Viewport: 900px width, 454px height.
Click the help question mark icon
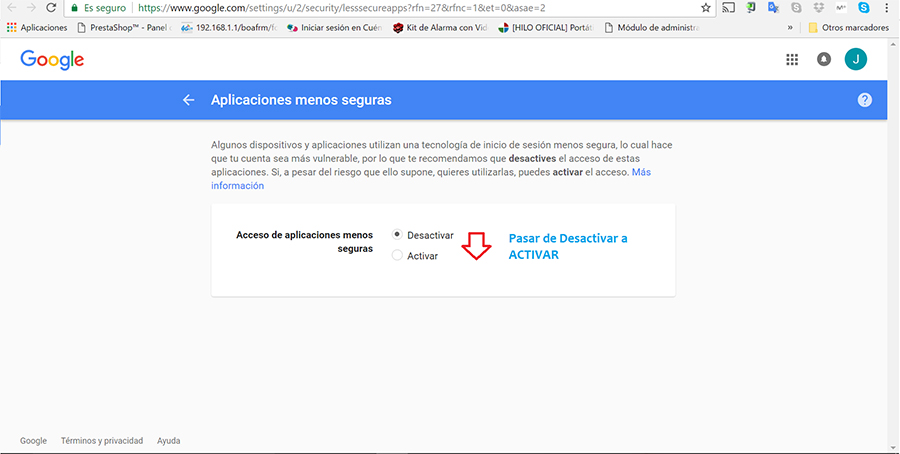[865, 100]
